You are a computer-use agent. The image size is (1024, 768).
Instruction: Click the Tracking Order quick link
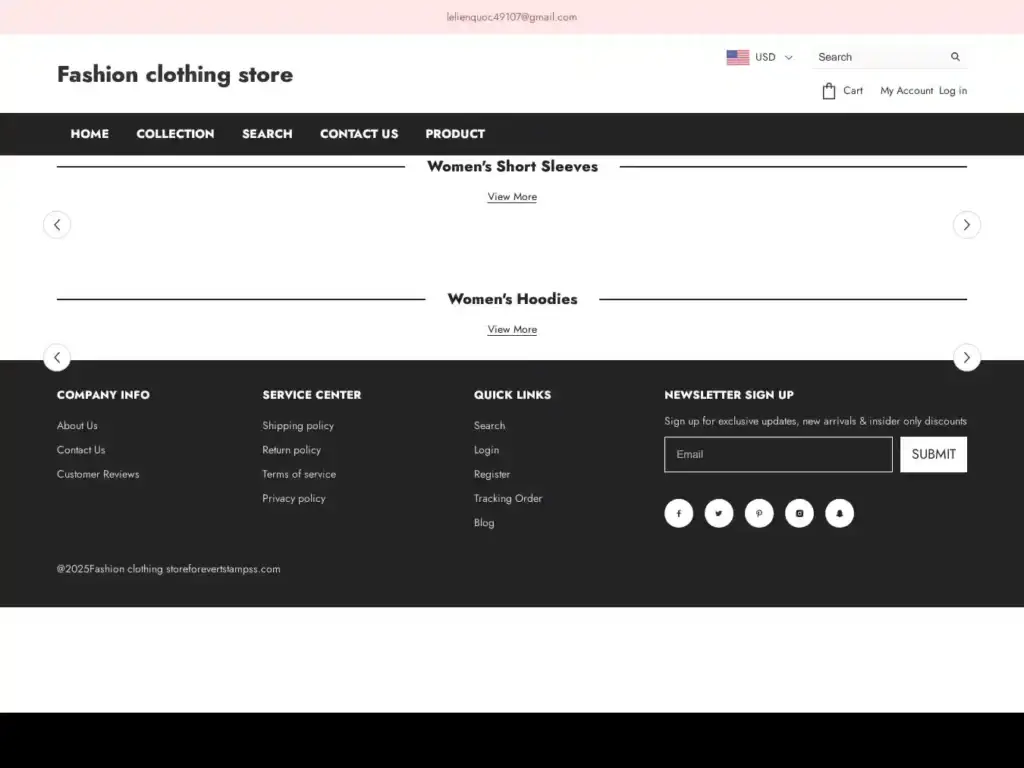pos(508,498)
